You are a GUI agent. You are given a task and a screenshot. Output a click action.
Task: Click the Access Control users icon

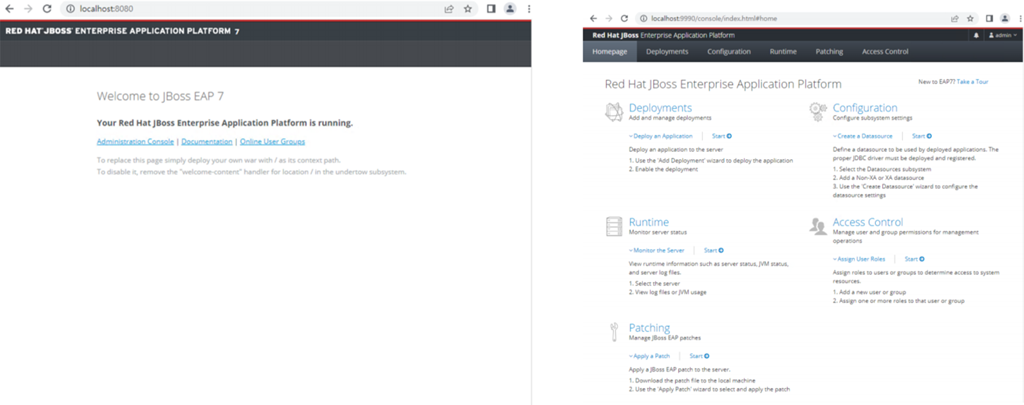[x=818, y=227]
